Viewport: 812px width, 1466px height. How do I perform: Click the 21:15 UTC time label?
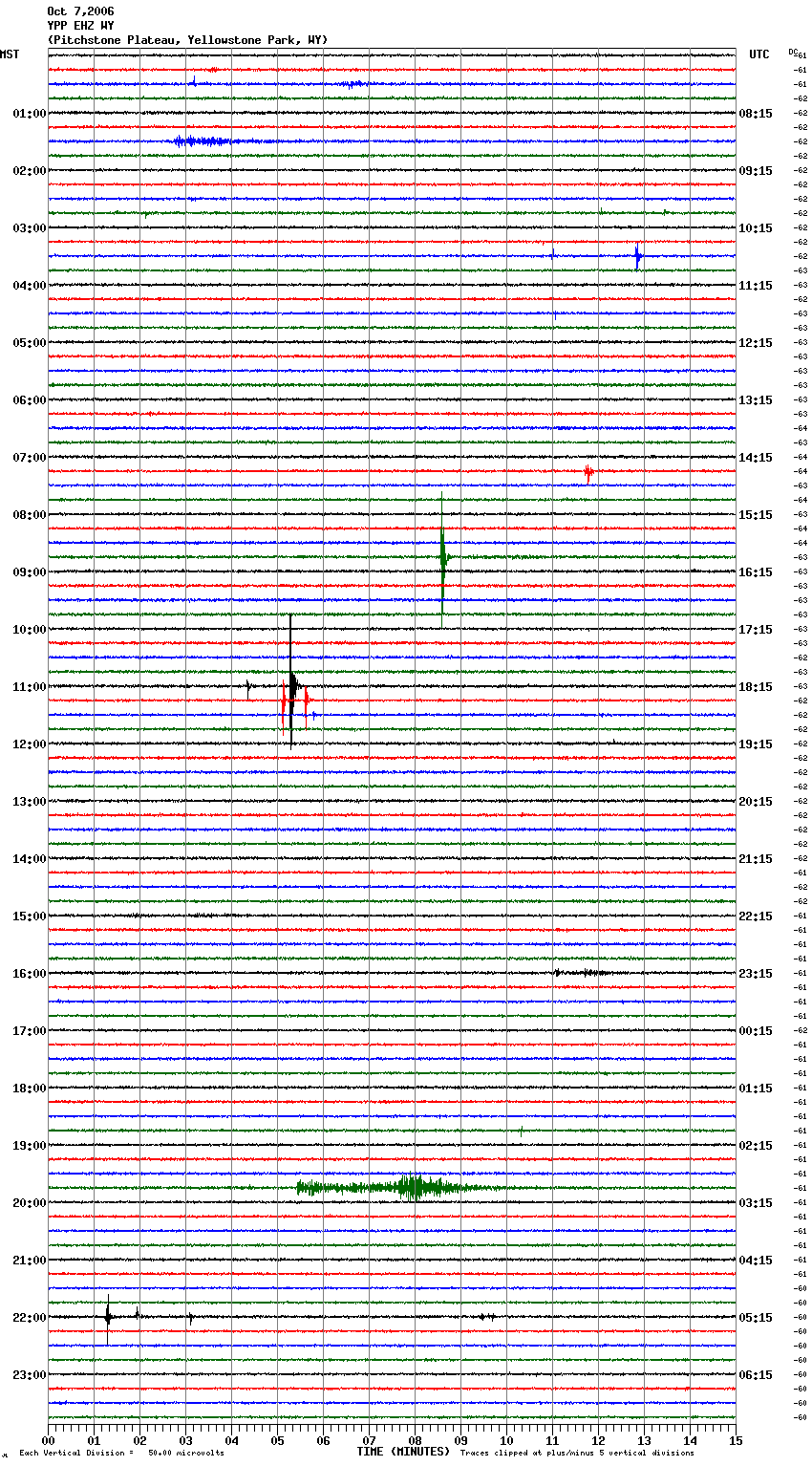tap(756, 859)
